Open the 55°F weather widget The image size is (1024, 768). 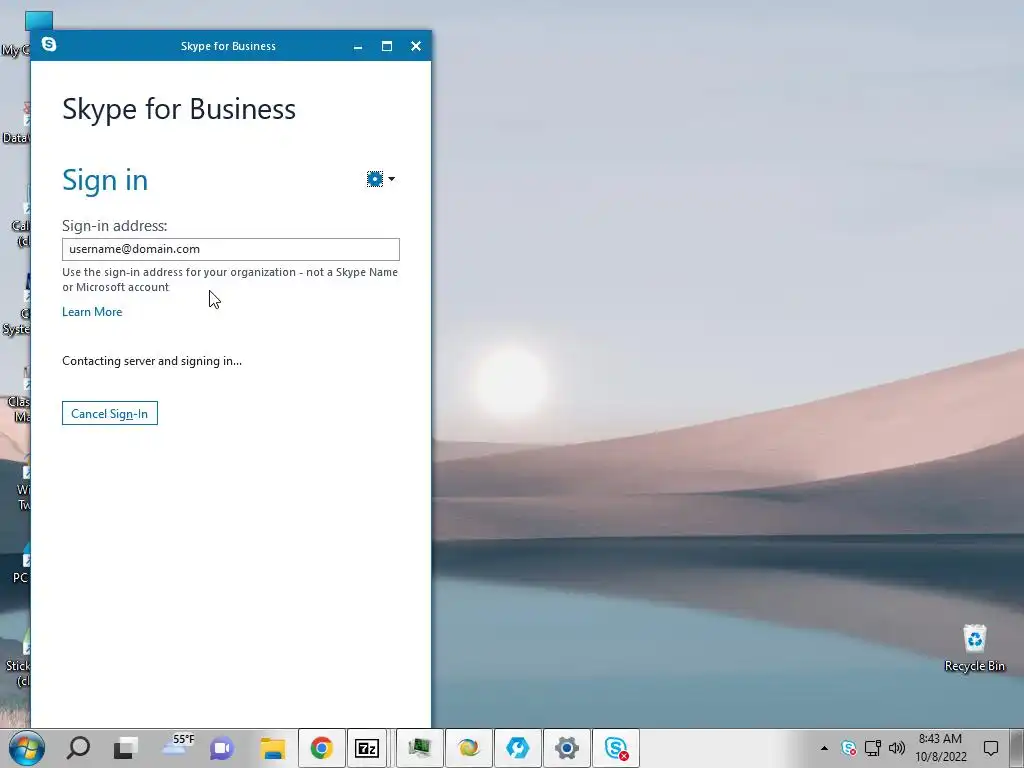click(x=177, y=745)
